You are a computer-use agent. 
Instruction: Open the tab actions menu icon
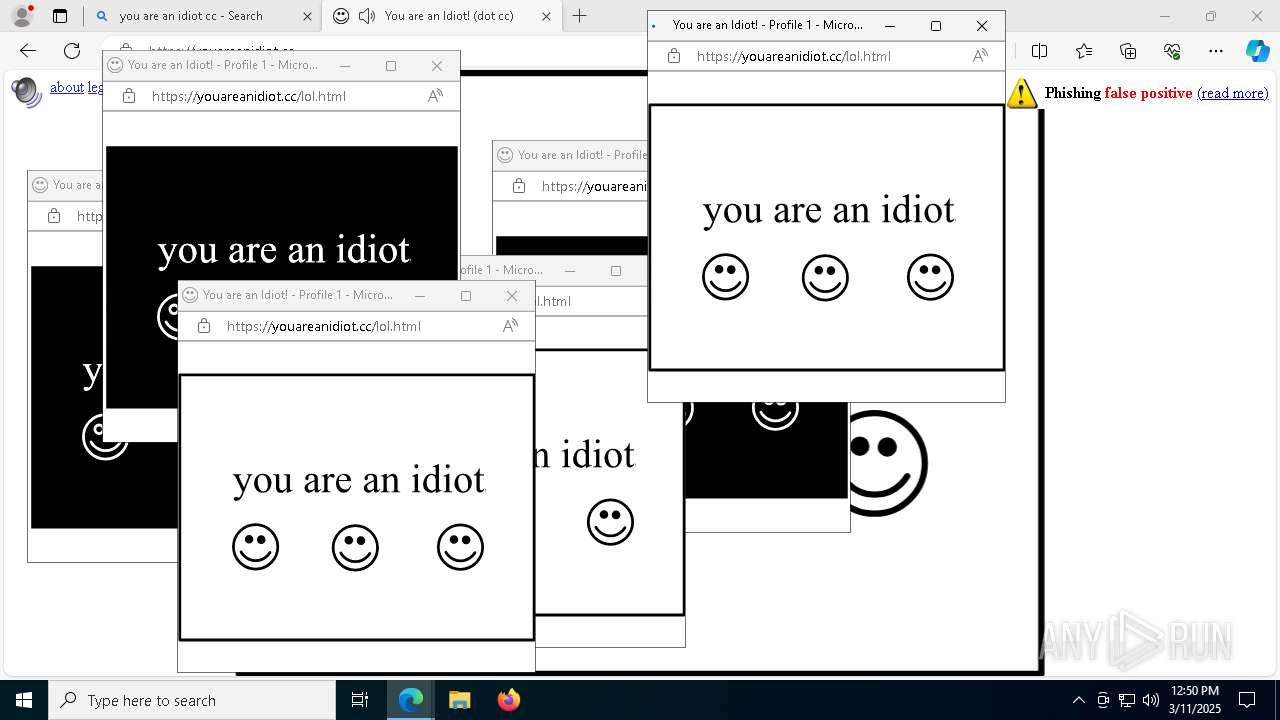coord(60,16)
